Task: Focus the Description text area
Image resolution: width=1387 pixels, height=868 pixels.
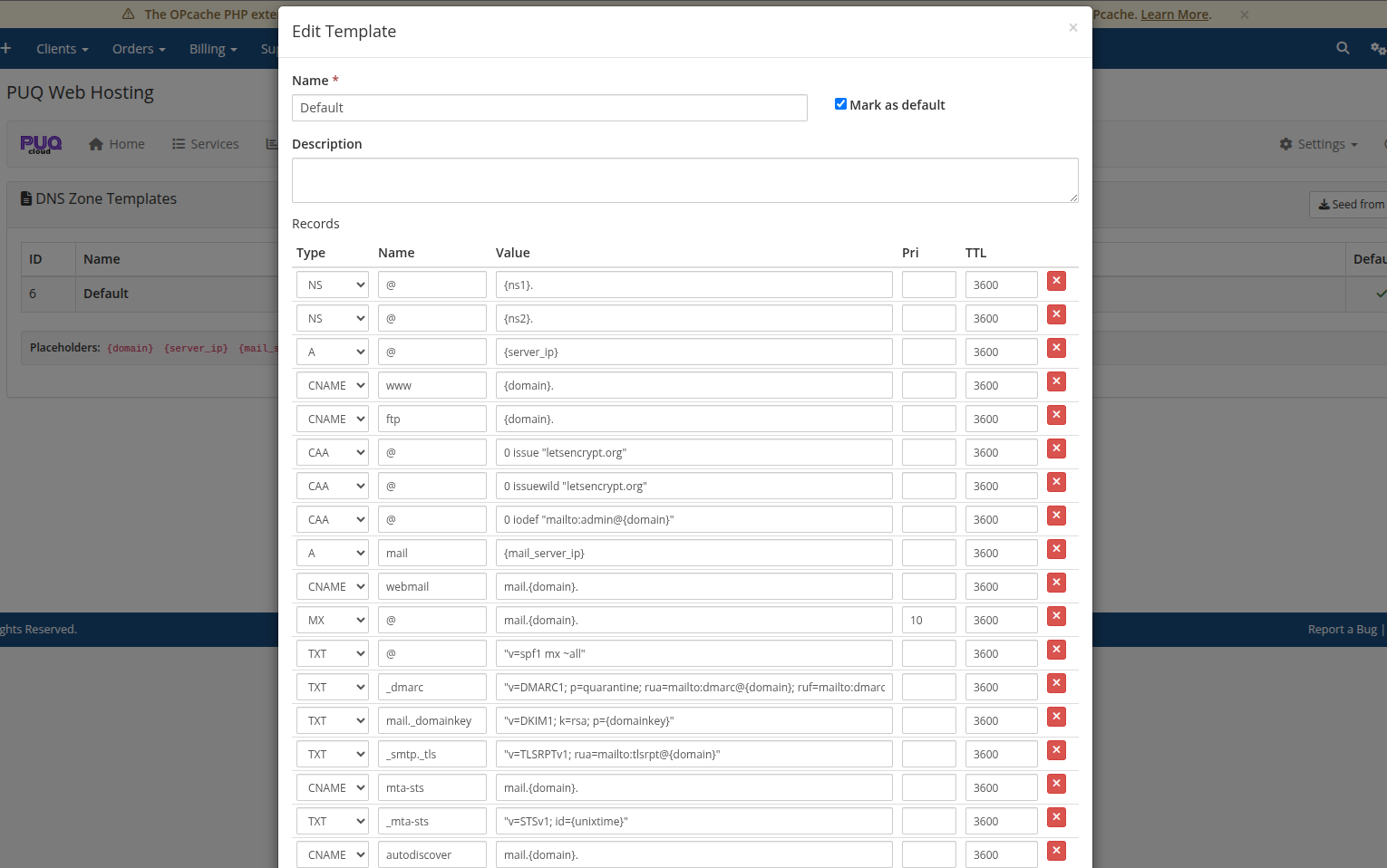Action: click(x=685, y=180)
